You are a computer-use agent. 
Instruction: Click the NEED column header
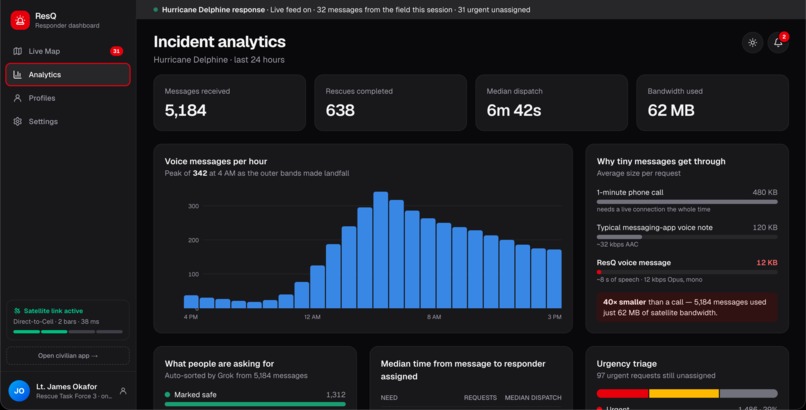[x=389, y=398]
